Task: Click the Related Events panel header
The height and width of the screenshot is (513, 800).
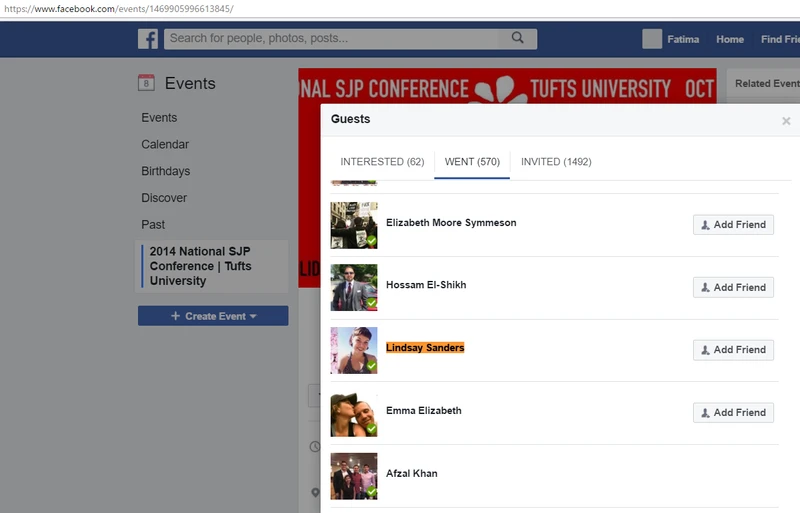Action: point(765,84)
